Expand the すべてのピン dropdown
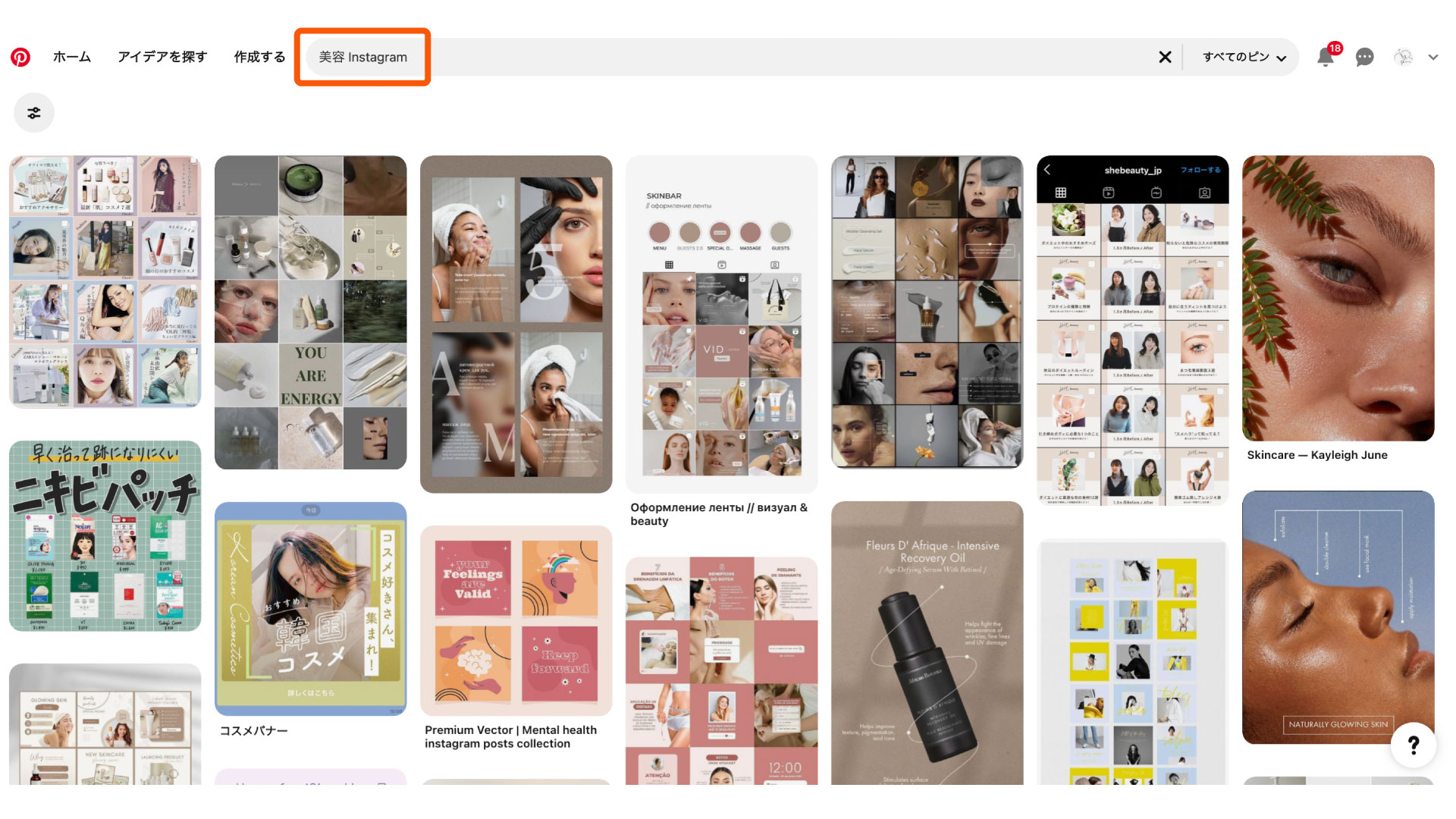Image resolution: width=1456 pixels, height=819 pixels. tap(1244, 57)
